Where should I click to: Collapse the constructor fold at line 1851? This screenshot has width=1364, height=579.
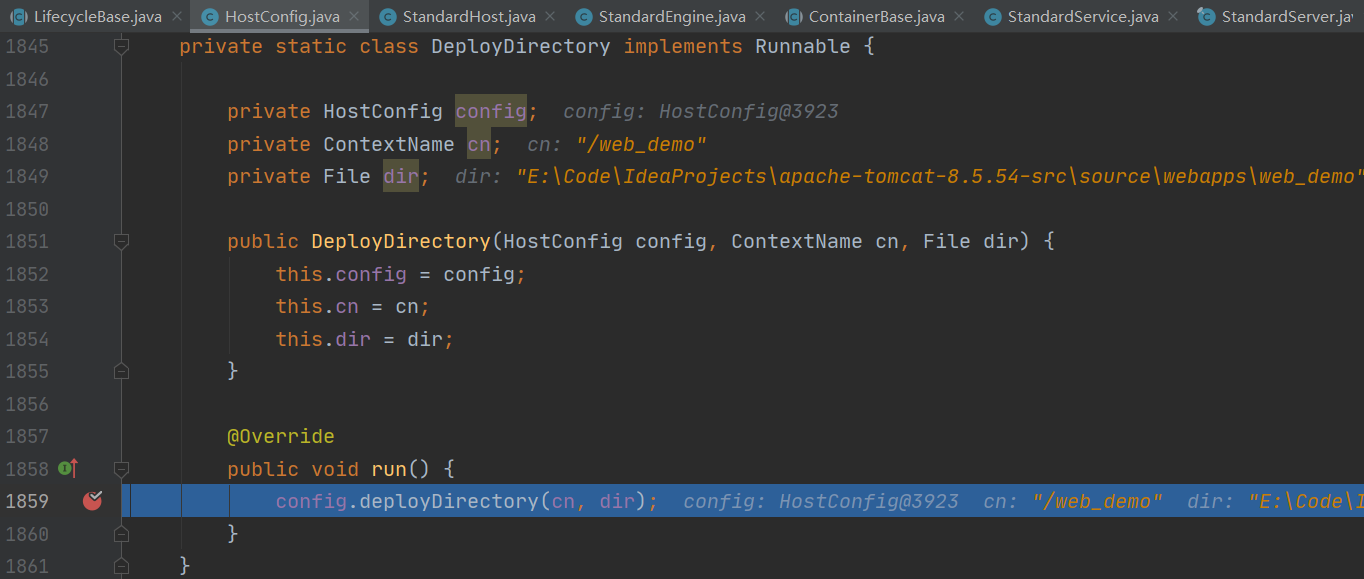point(121,241)
